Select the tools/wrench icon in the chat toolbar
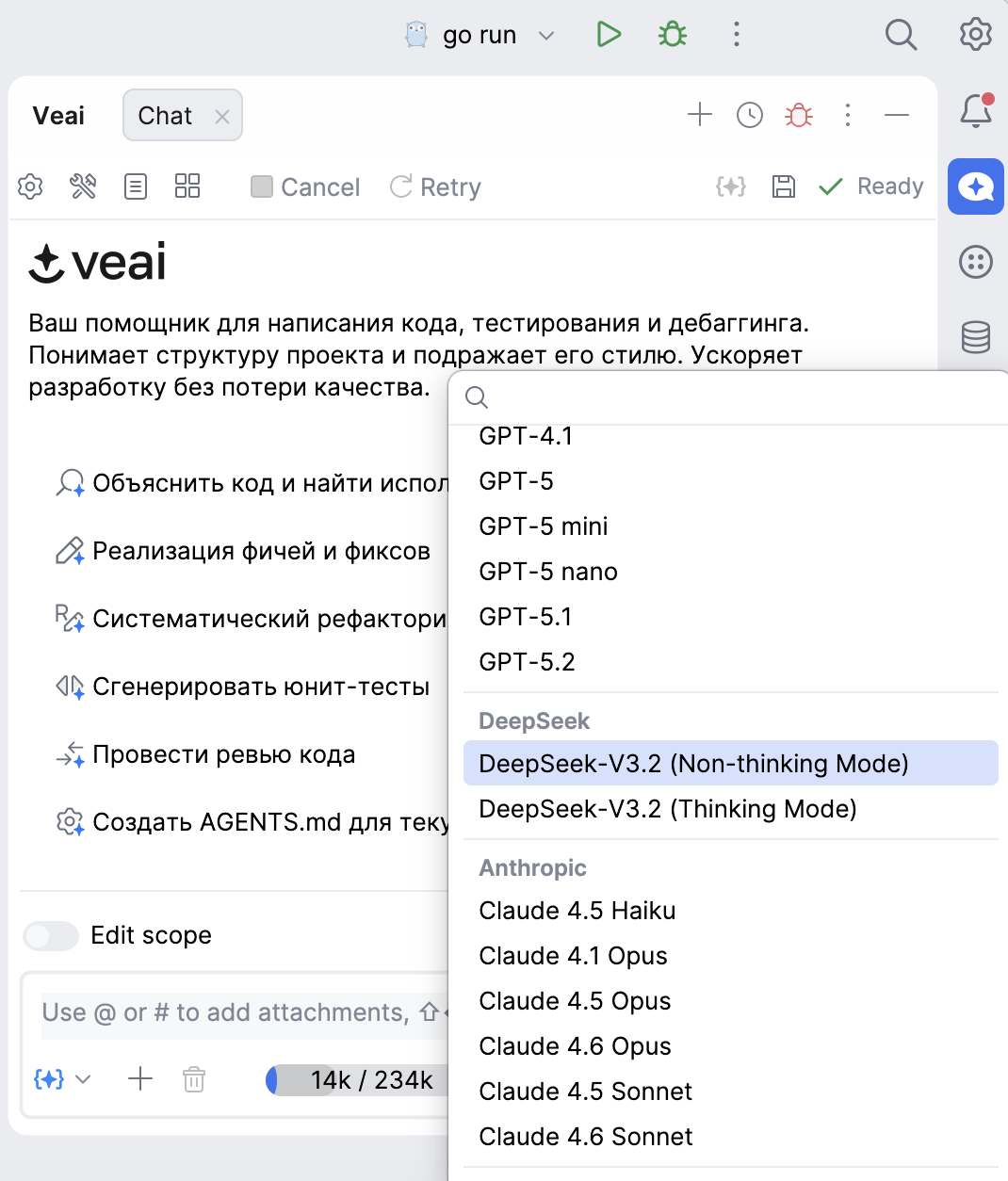The width and height of the screenshot is (1008, 1181). tap(82, 186)
